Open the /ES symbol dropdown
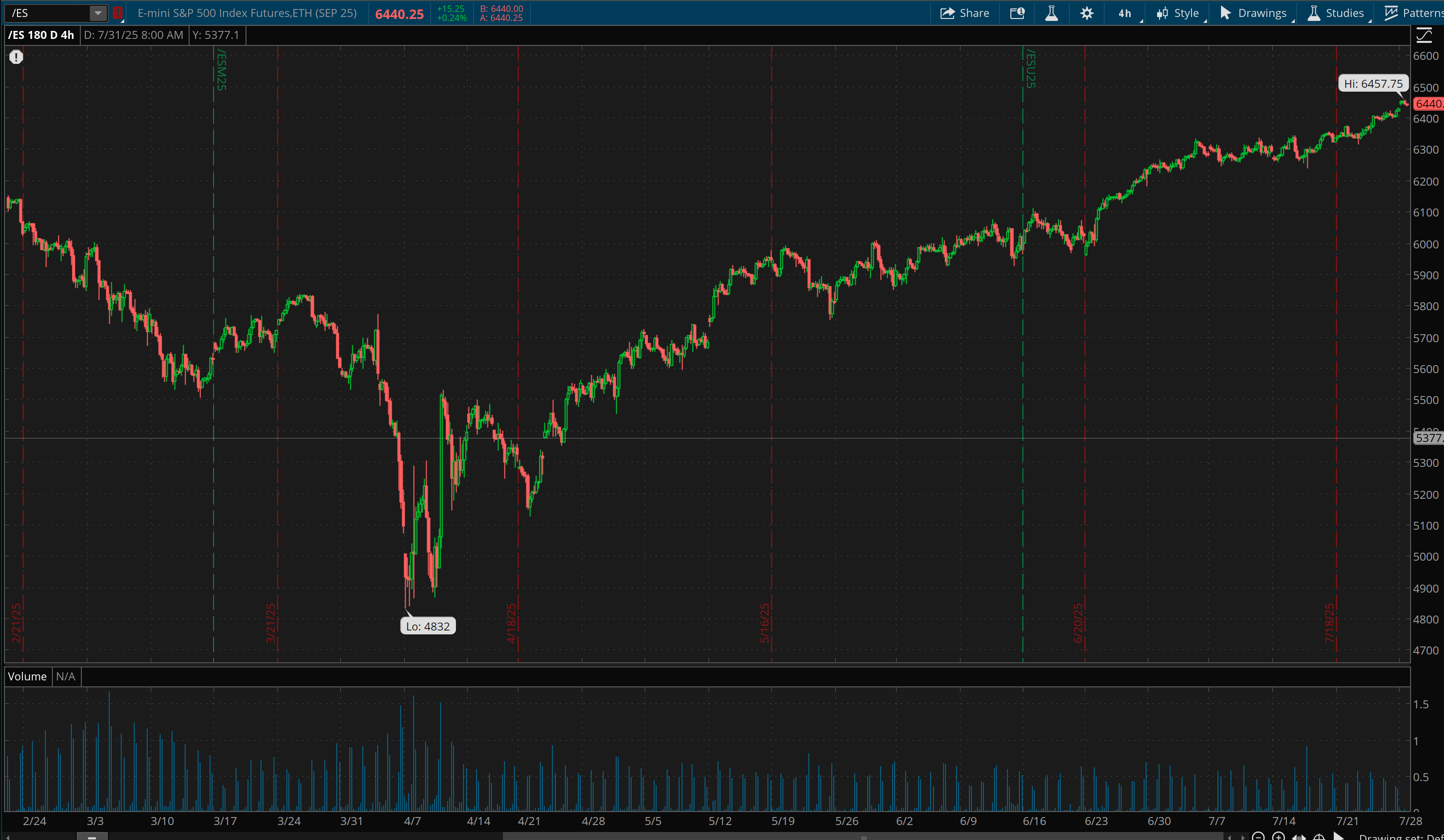 [97, 12]
